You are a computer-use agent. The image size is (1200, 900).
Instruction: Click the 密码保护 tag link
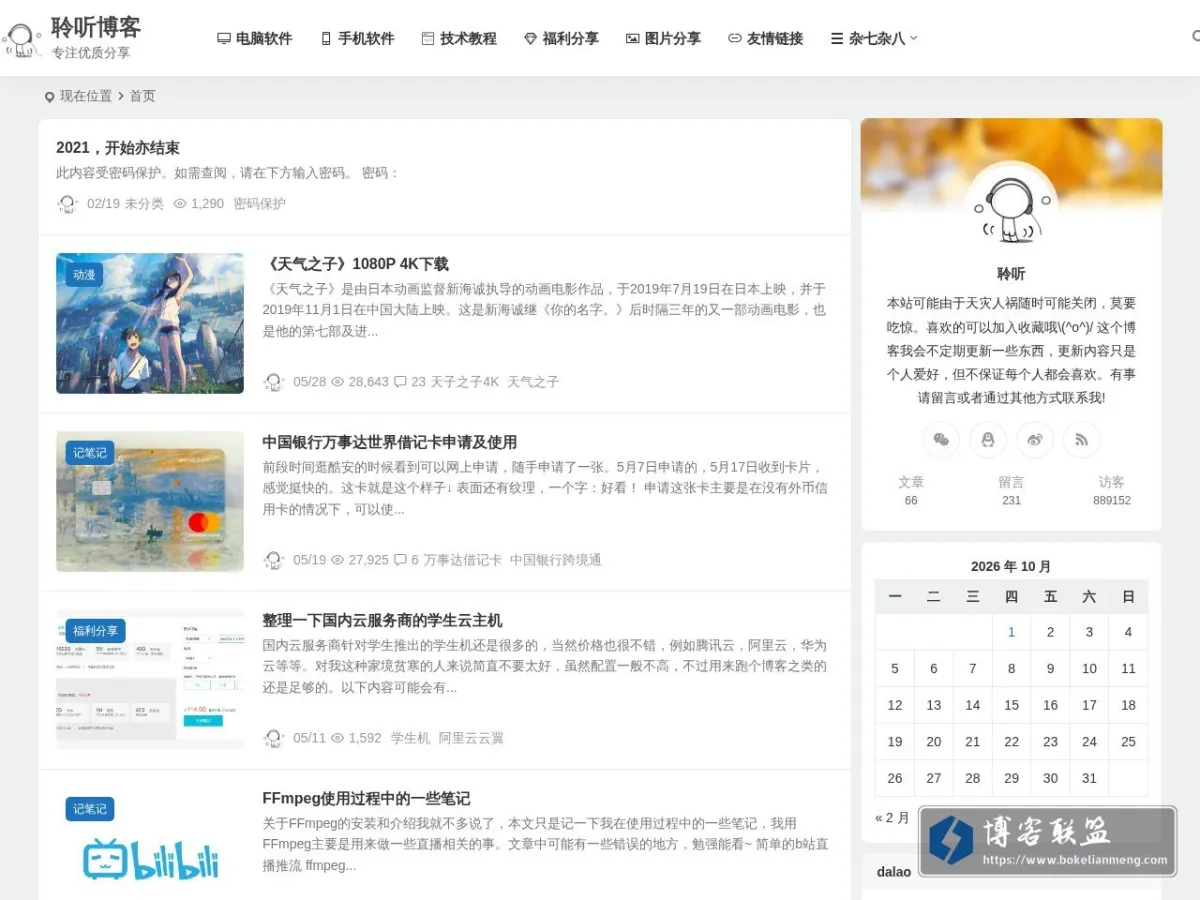click(x=259, y=203)
